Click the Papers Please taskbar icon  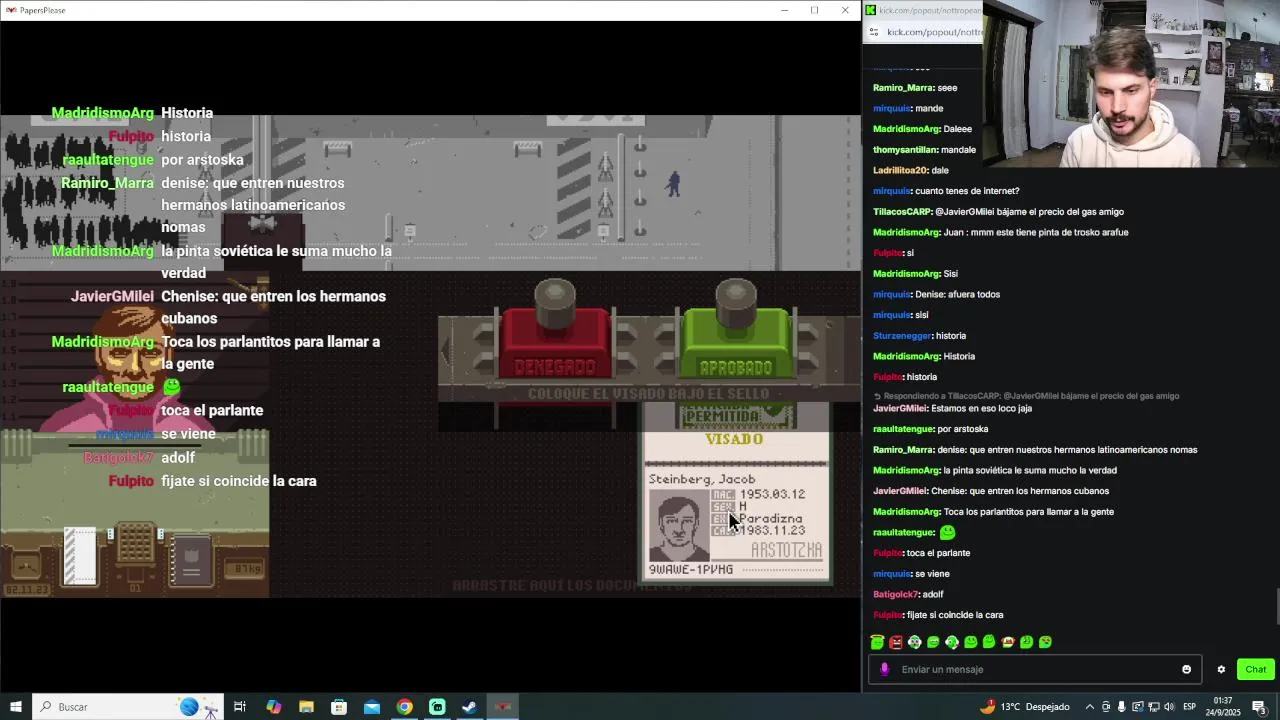[503, 707]
